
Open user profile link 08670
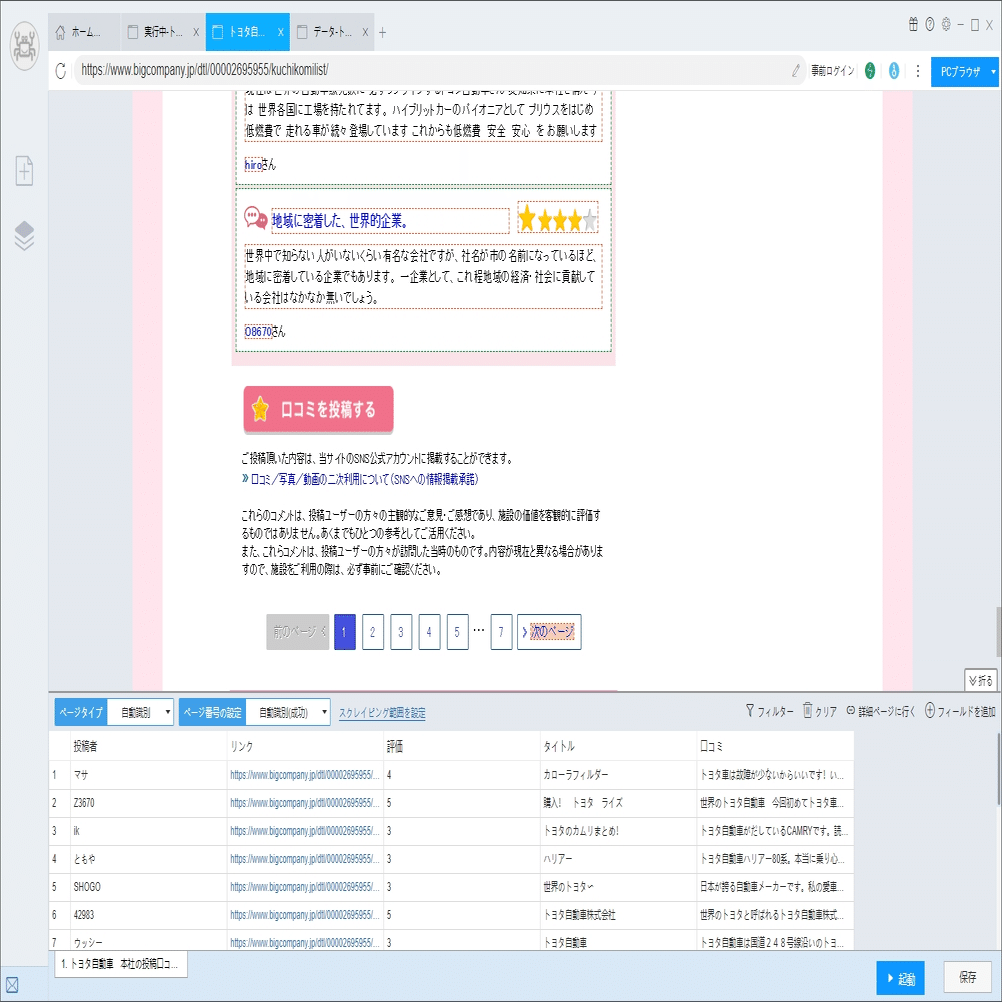[x=258, y=332]
